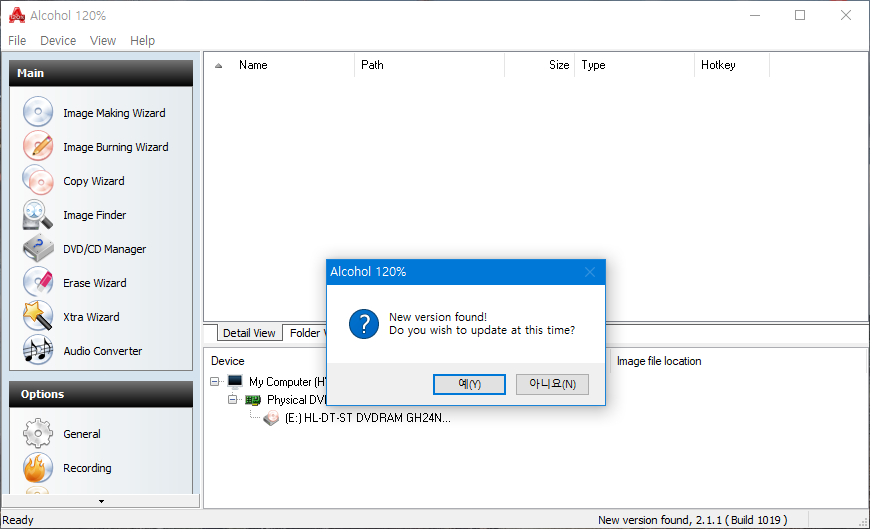870x529 pixels.
Task: Click the Device column header
Action: point(227,361)
